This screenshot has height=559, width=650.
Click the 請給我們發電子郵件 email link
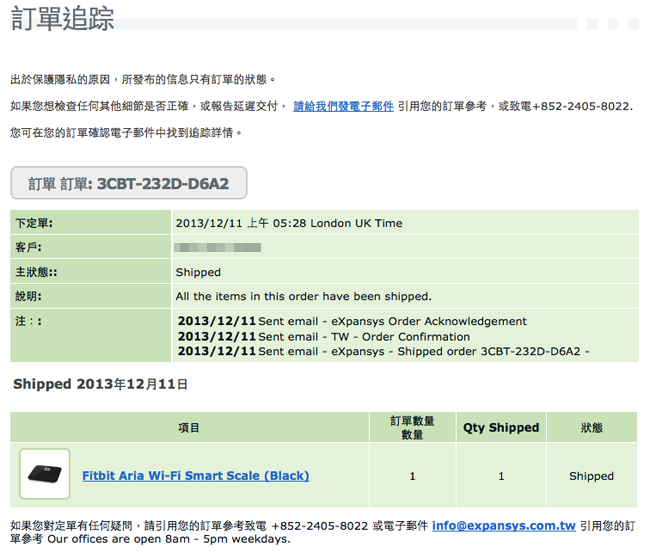pos(343,107)
